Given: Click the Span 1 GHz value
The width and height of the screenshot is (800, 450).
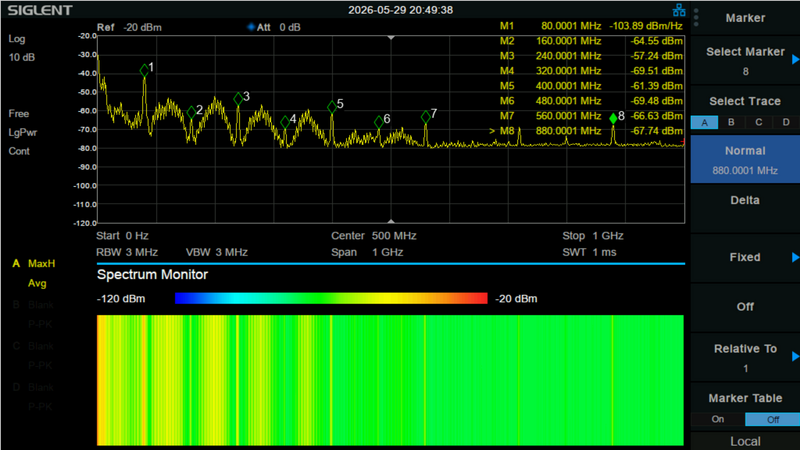Looking at the screenshot, I should pyautogui.click(x=367, y=252).
